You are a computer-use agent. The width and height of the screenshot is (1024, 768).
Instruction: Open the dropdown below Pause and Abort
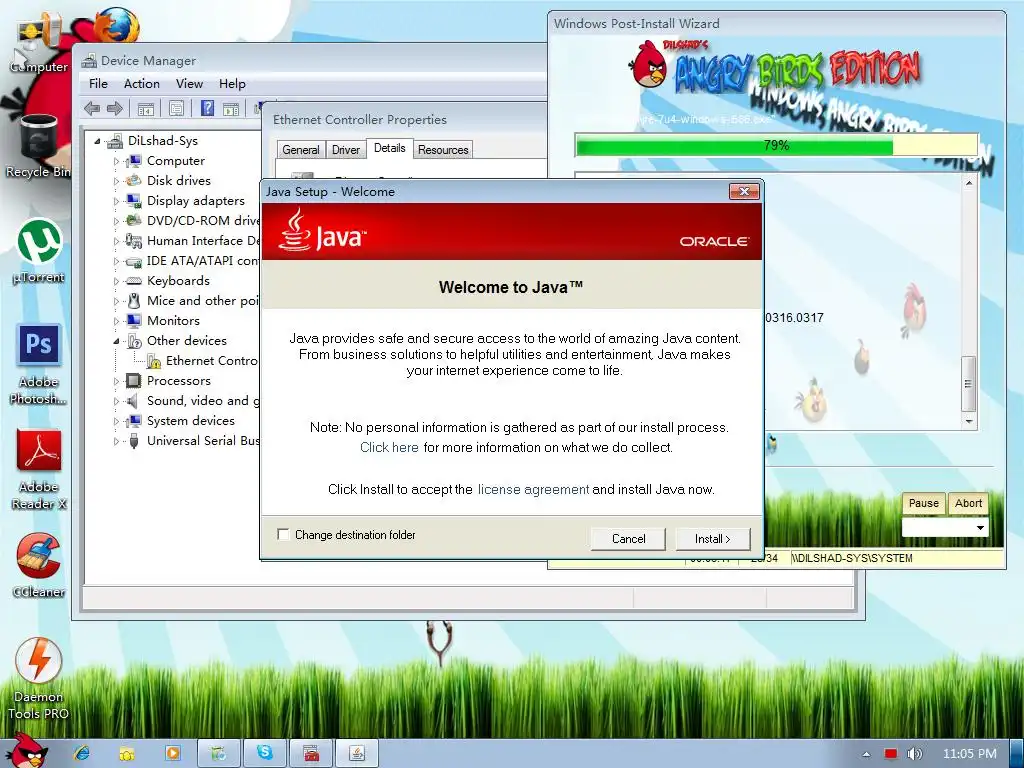[980, 528]
